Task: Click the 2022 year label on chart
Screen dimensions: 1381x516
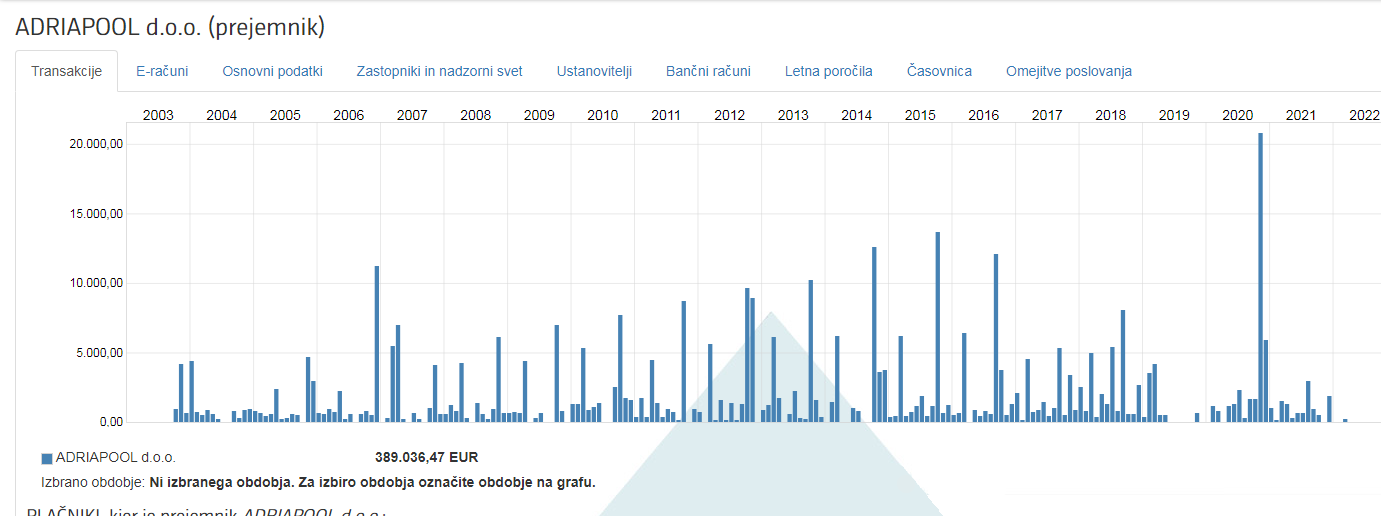Action: (x=1364, y=115)
